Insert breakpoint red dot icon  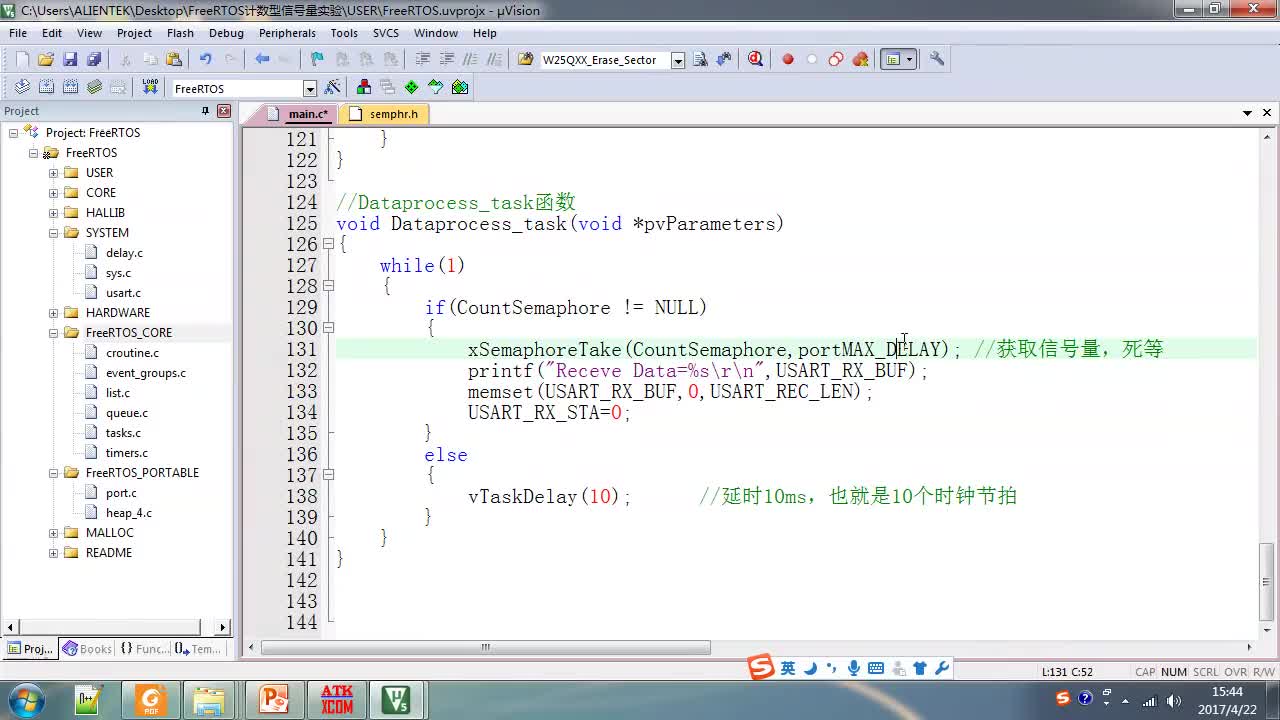click(x=788, y=60)
